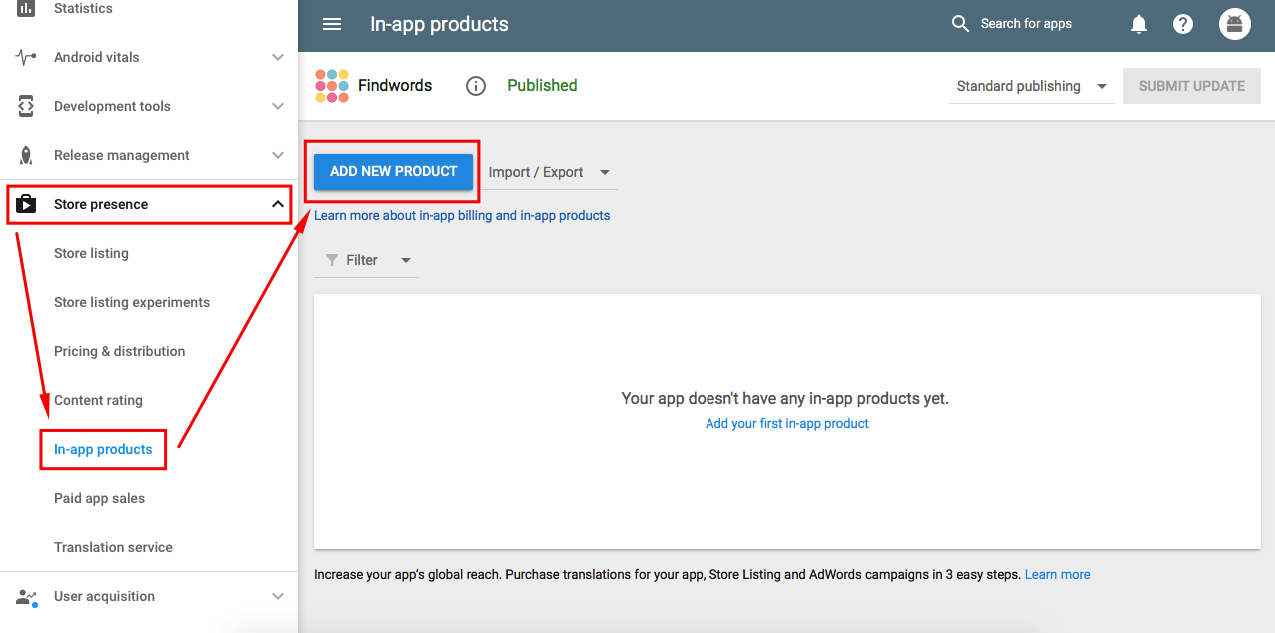Click the Findwords app name
The width and height of the screenshot is (1275, 633).
395,86
